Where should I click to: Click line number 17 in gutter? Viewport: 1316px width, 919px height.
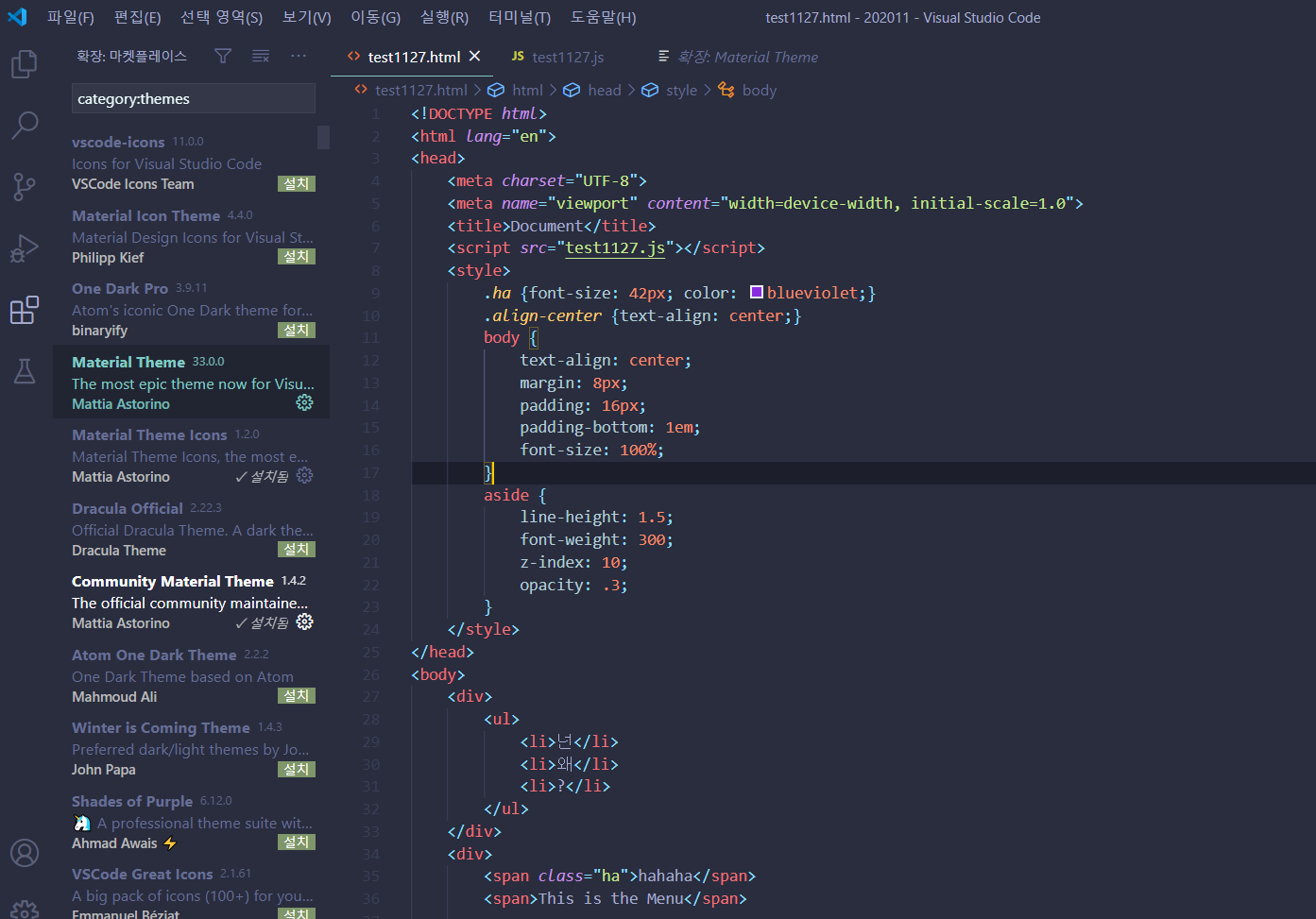(371, 472)
